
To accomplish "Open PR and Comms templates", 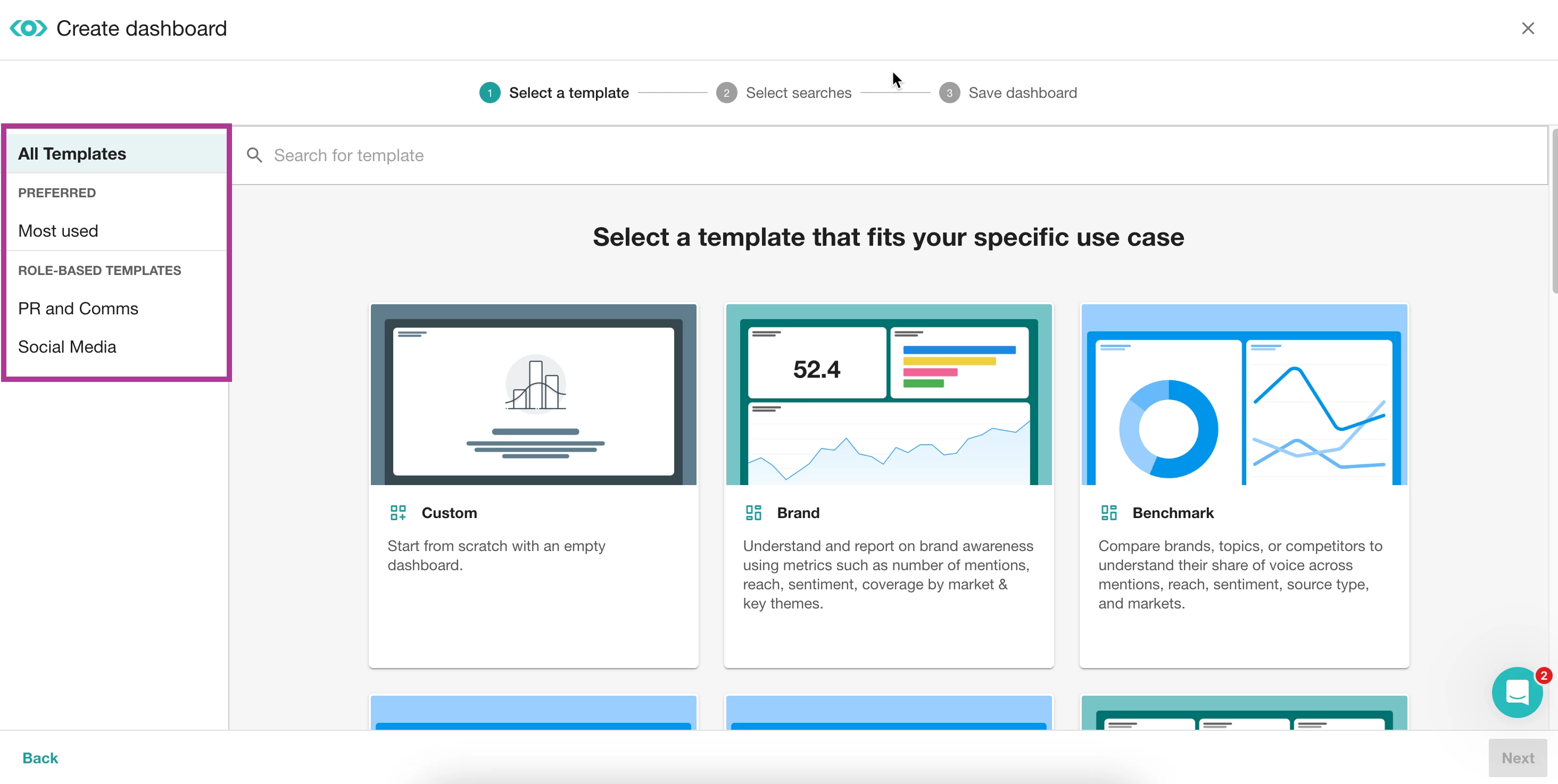I will [78, 308].
